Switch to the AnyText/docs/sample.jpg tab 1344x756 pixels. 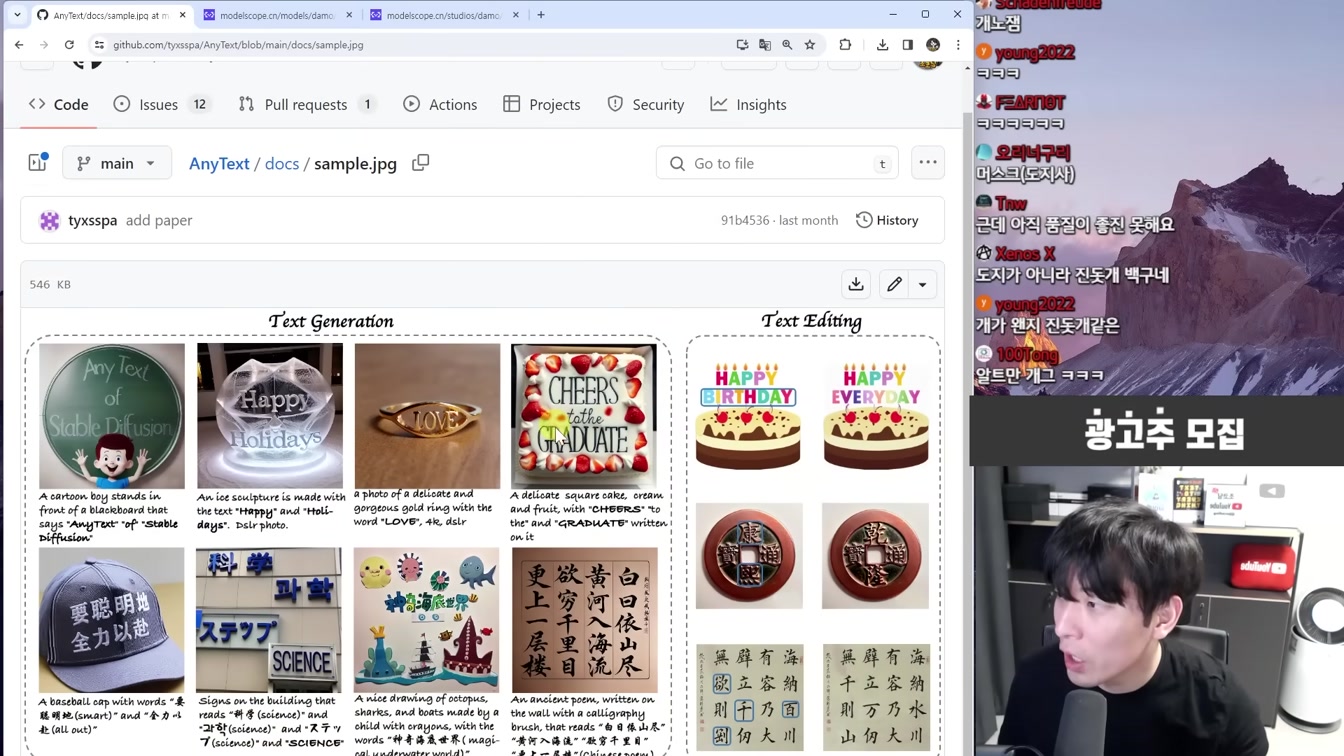tap(110, 15)
